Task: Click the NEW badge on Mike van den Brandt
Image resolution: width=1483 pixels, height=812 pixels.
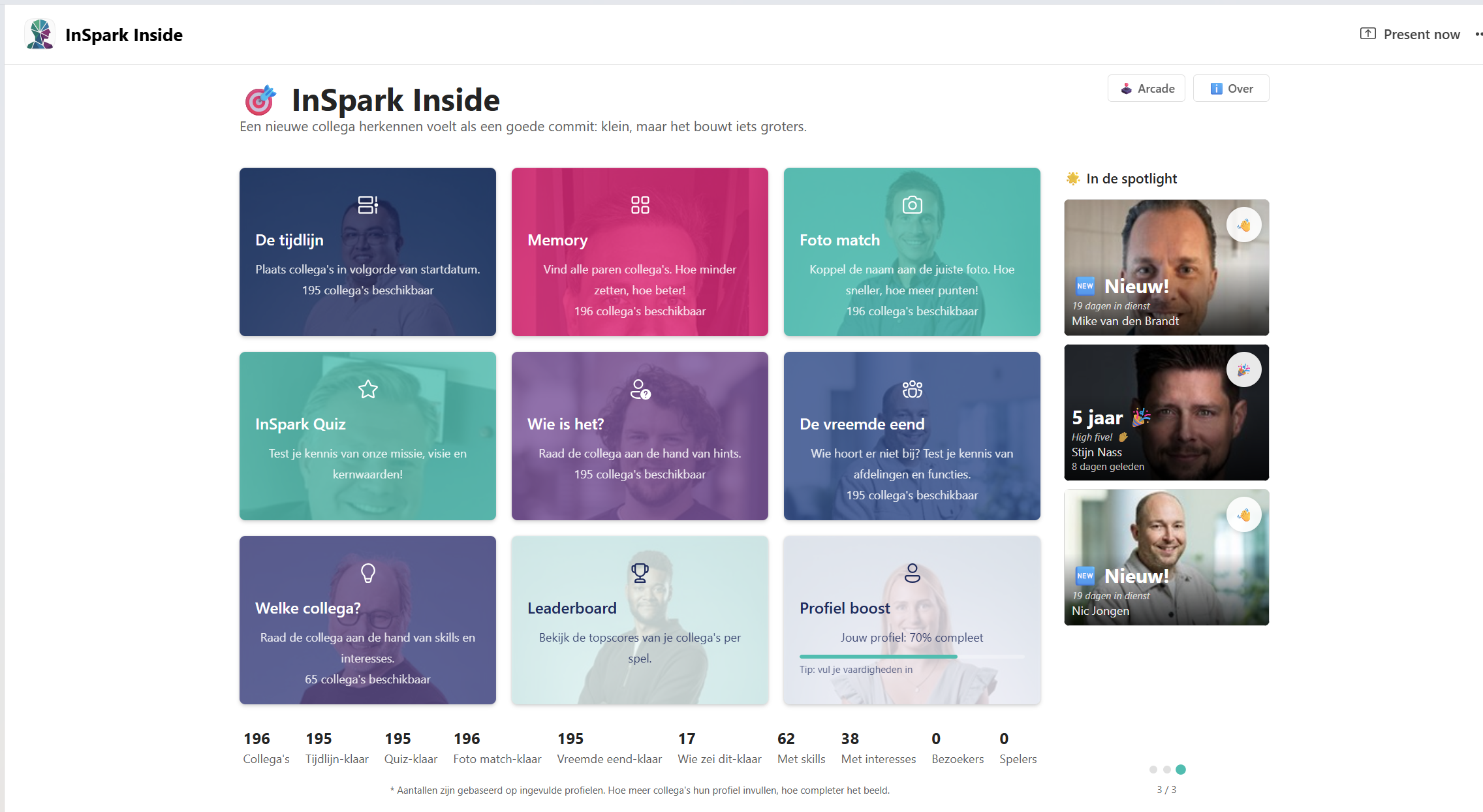Action: (x=1085, y=286)
